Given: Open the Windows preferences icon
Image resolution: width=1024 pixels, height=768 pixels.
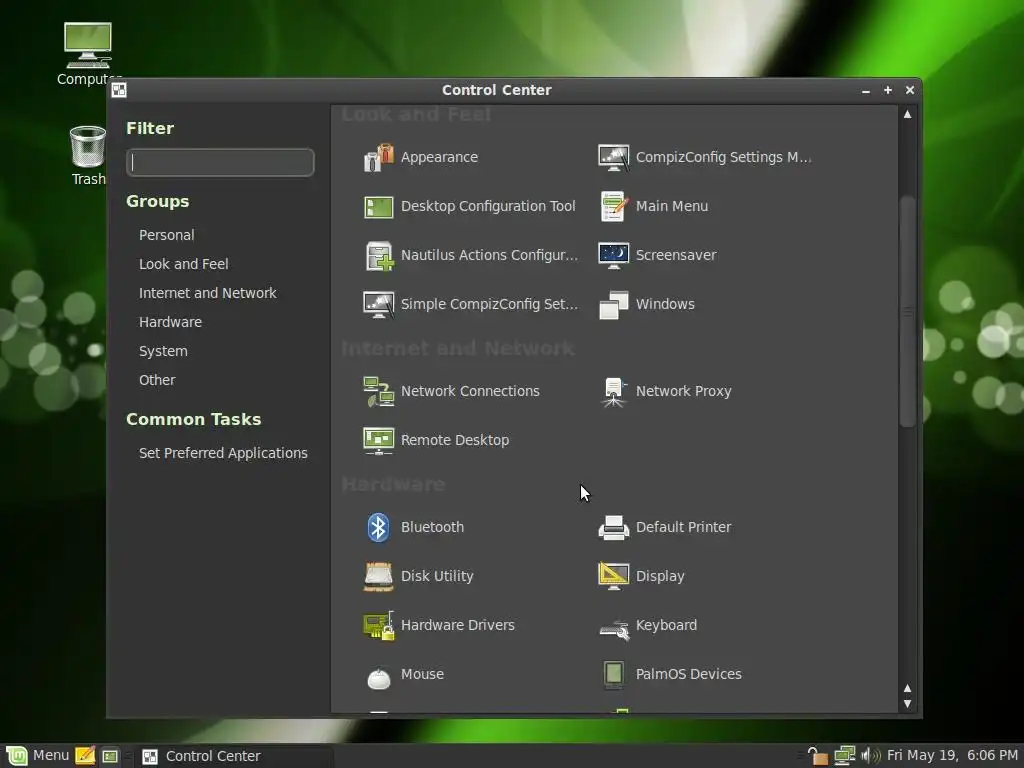Looking at the screenshot, I should coord(613,304).
